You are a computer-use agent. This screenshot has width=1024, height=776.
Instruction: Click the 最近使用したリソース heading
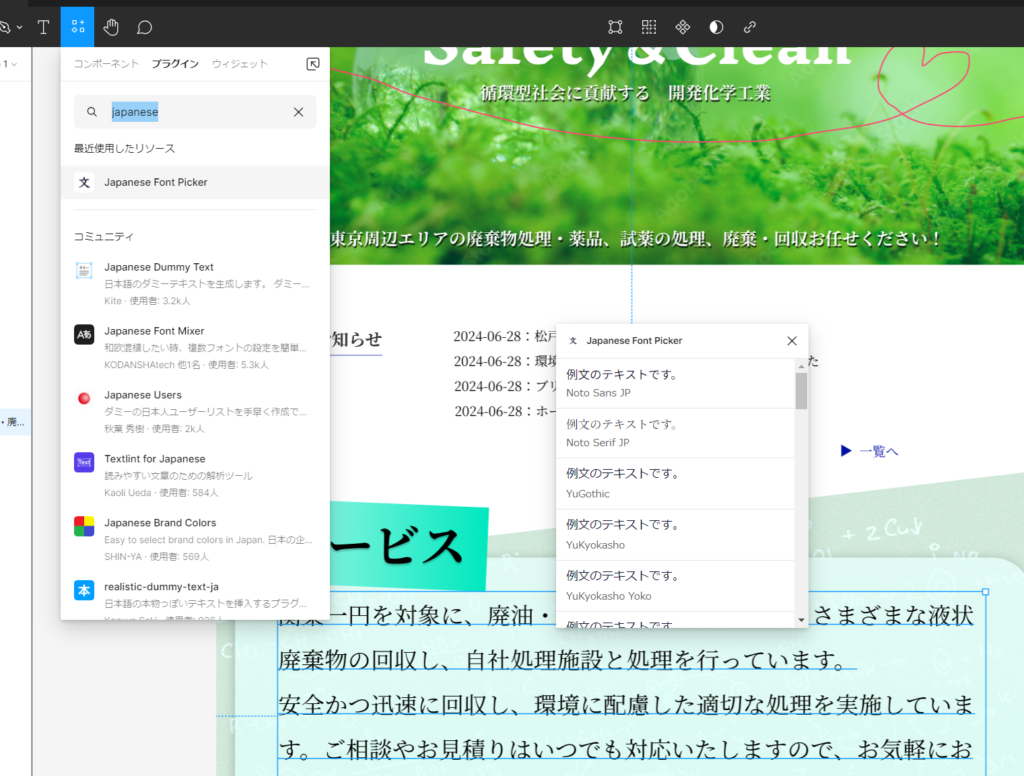click(x=124, y=148)
